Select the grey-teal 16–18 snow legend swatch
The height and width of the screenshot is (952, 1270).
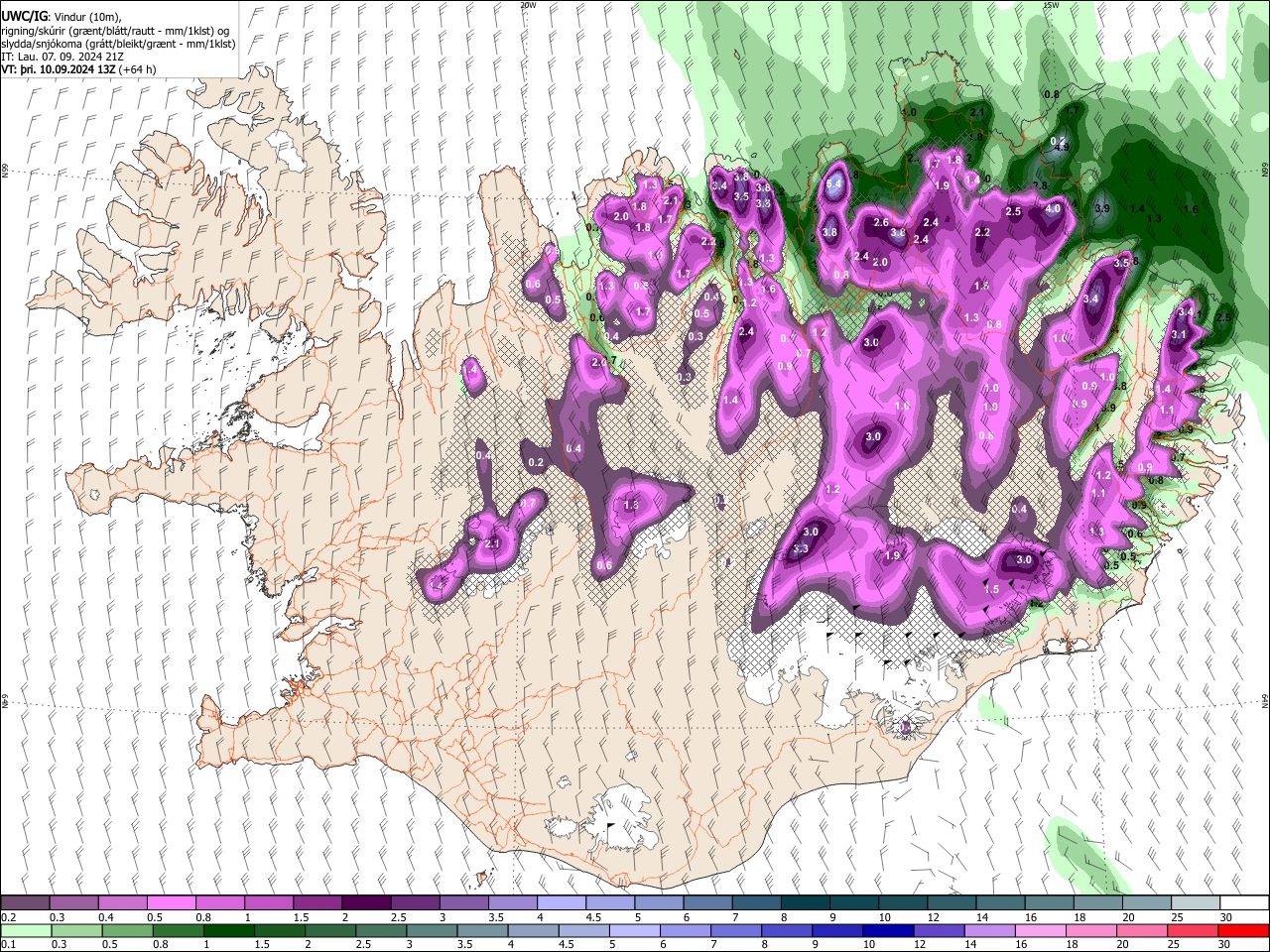point(1047,902)
